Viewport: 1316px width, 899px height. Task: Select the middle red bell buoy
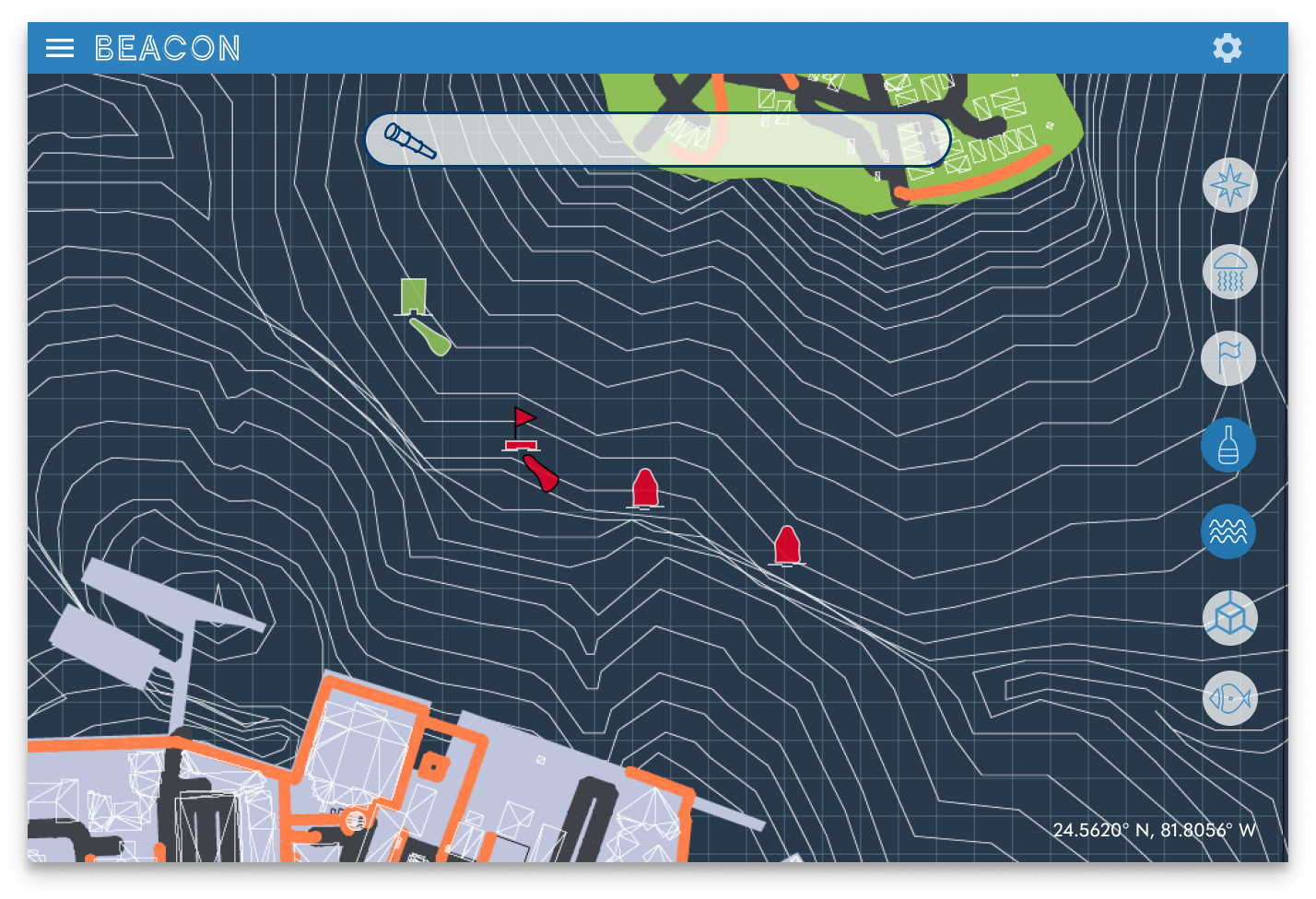point(645,489)
